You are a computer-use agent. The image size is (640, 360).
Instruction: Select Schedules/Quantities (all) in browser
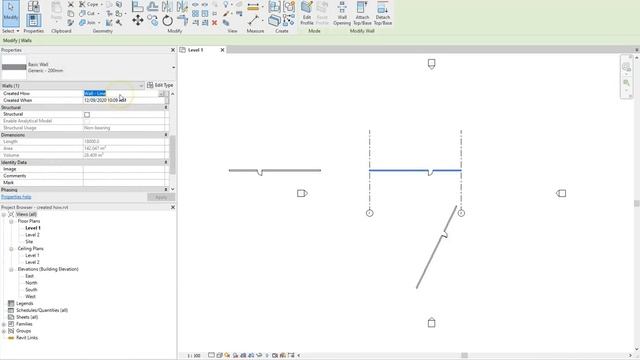point(42,310)
